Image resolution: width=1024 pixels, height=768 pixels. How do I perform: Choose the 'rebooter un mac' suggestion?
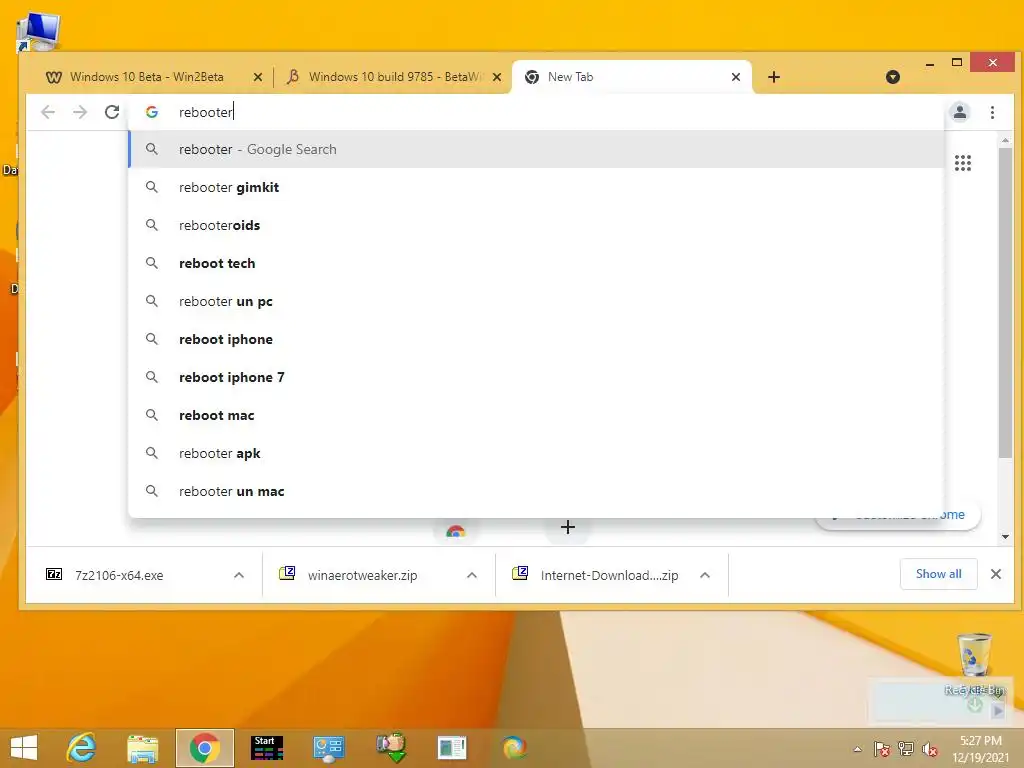[x=536, y=491]
